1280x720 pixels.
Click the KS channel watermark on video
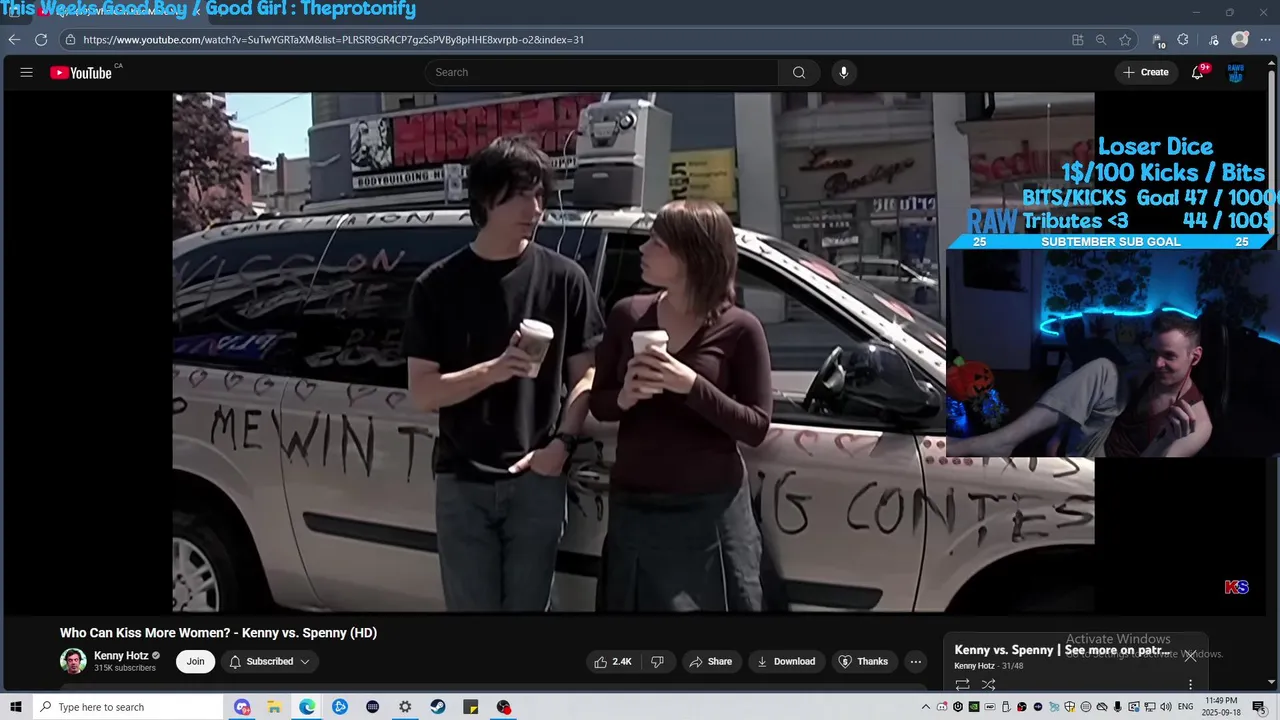(1236, 587)
